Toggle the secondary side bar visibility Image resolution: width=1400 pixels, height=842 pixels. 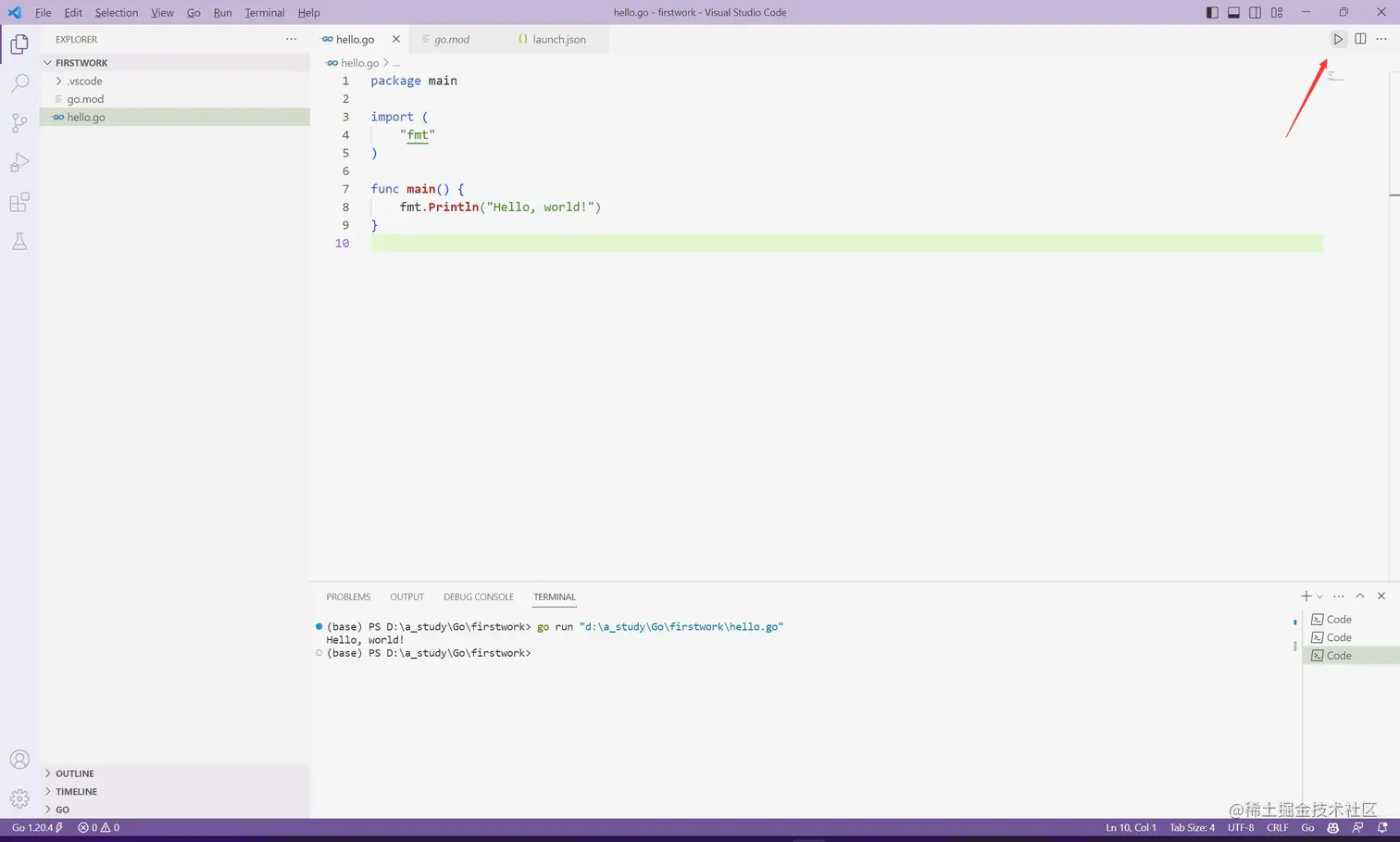click(1255, 12)
